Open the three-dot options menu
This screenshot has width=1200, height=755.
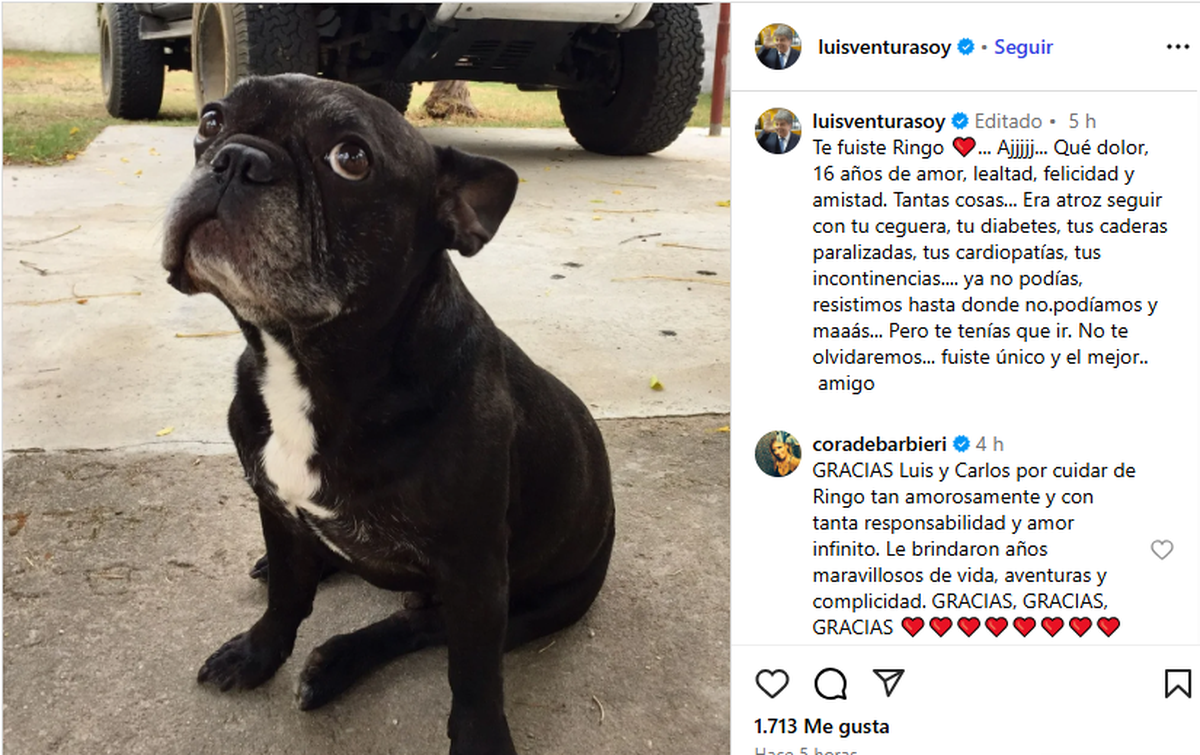[x=1177, y=47]
